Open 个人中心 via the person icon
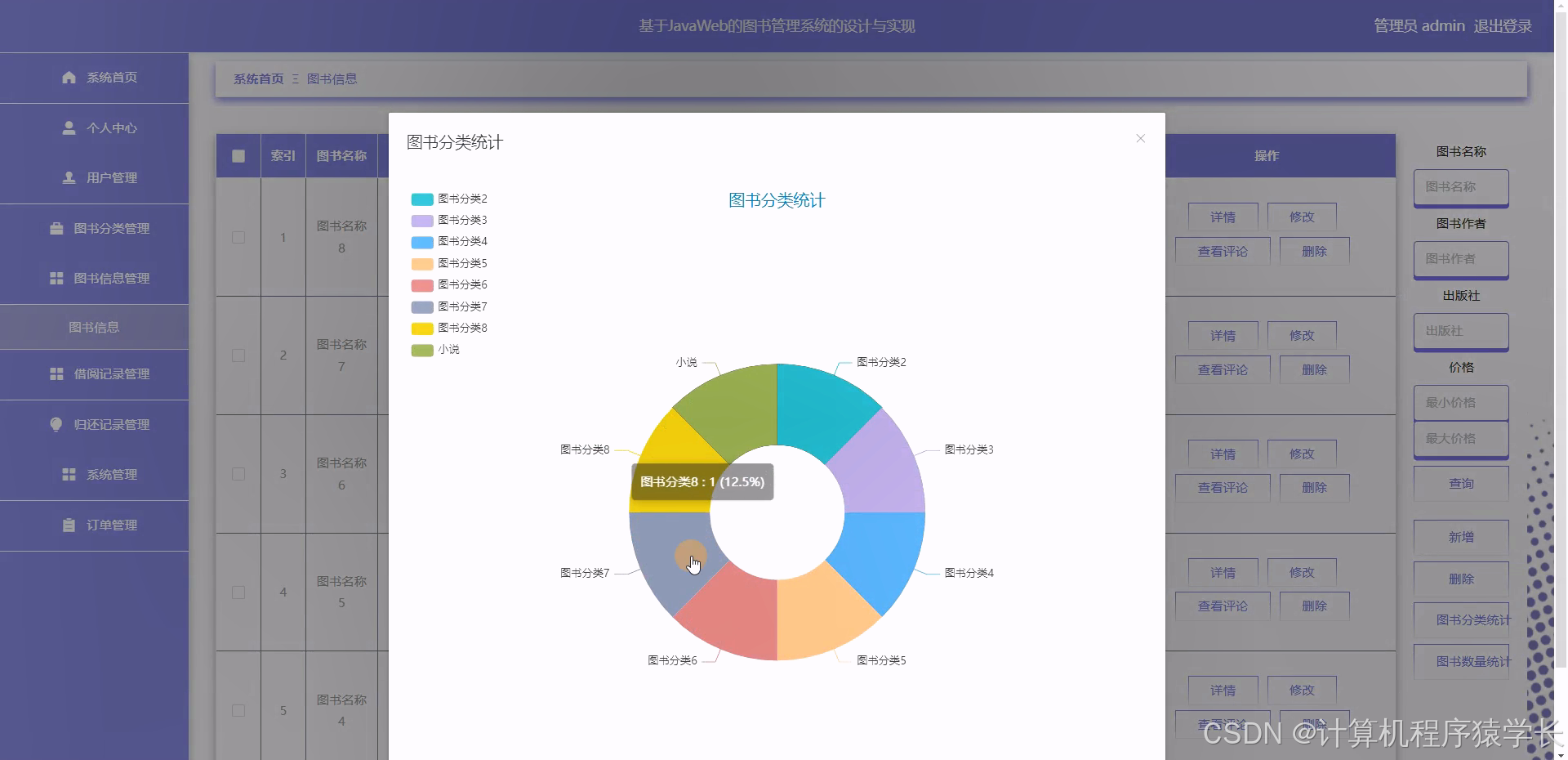The width and height of the screenshot is (1568, 760). pos(67,127)
